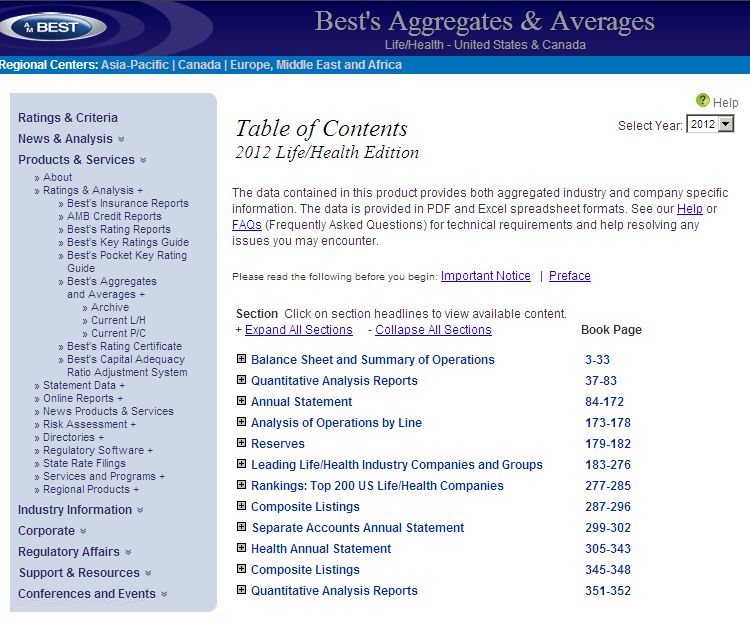Go to the Asia-Pacific regional center

pyautogui.click(x=135, y=65)
